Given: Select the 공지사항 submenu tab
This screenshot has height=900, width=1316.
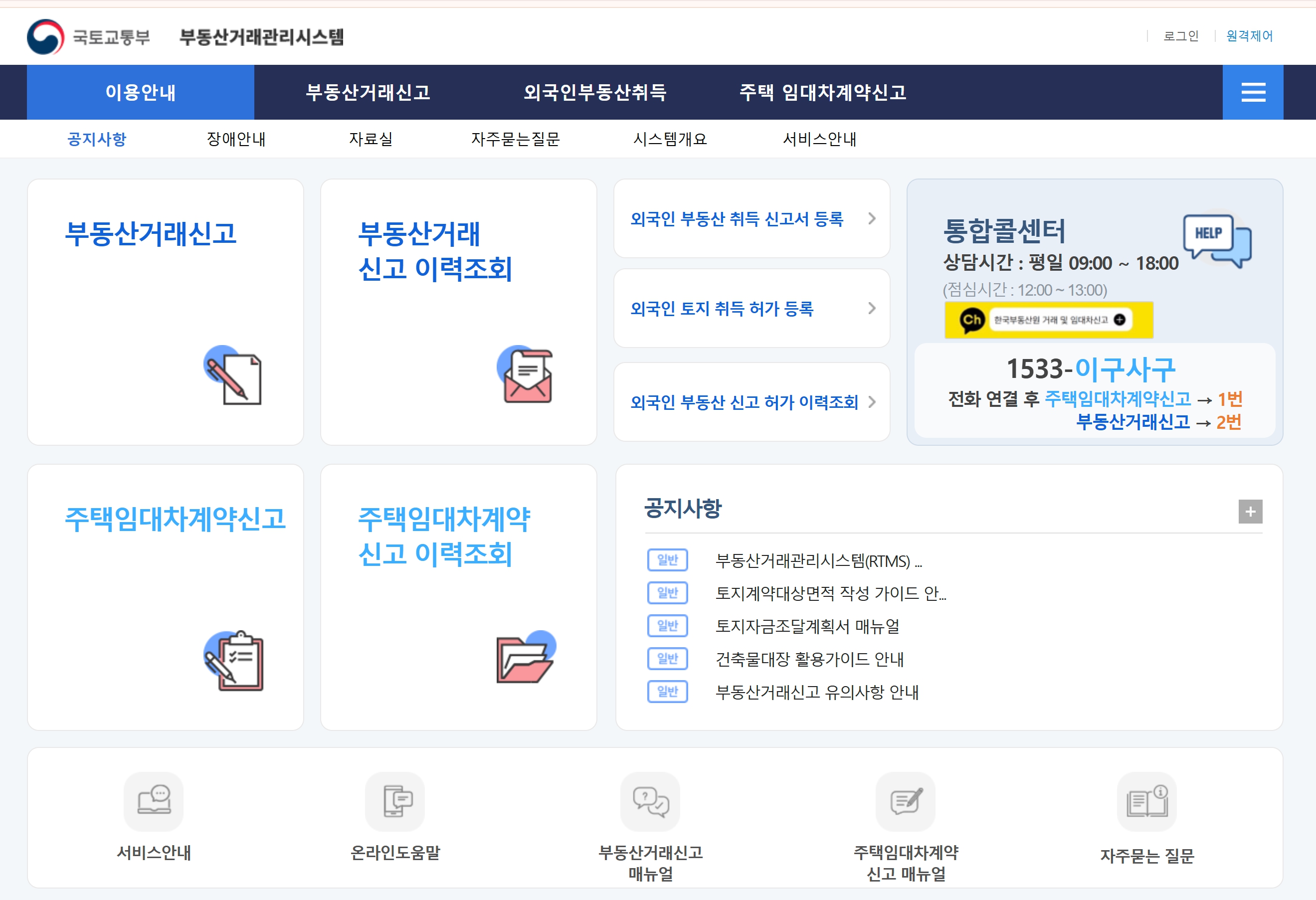Looking at the screenshot, I should point(97,139).
